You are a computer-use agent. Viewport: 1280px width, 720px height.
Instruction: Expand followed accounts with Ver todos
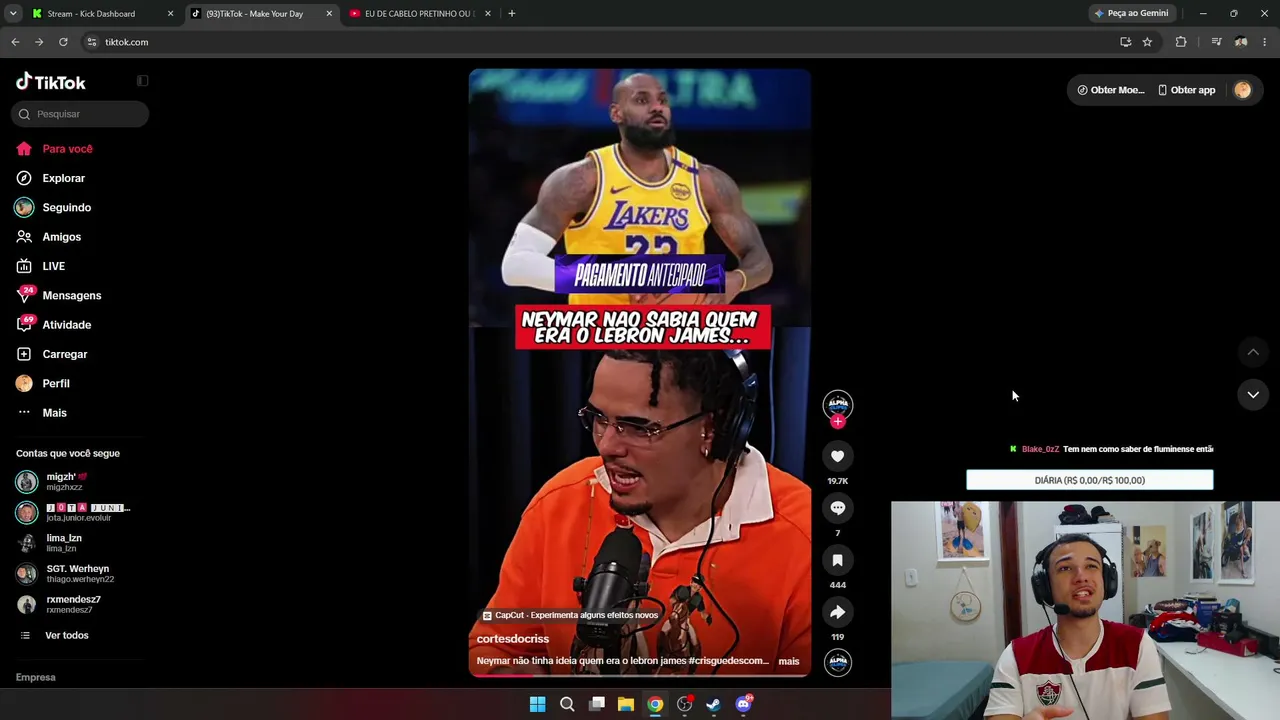55,635
